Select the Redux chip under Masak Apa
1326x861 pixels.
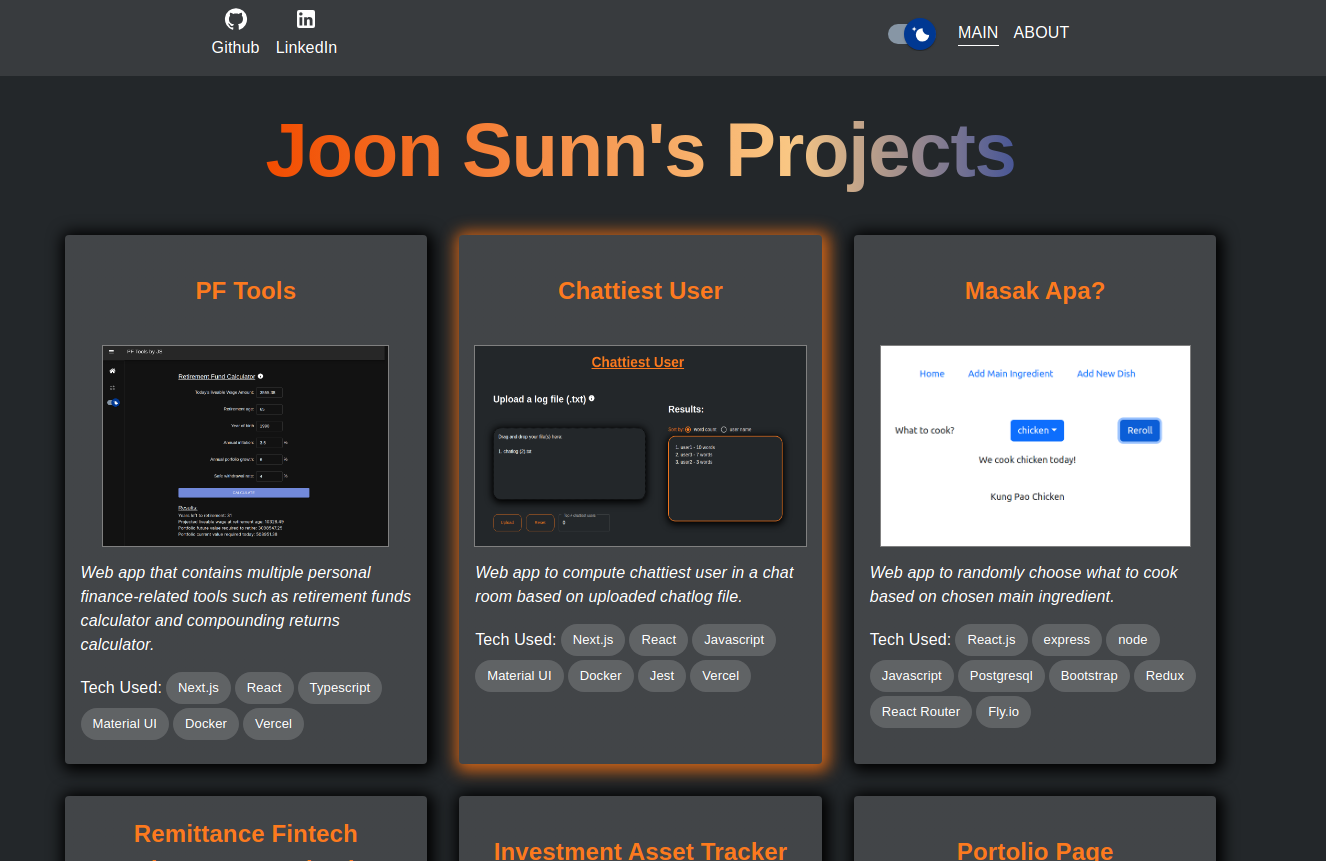pos(1164,675)
